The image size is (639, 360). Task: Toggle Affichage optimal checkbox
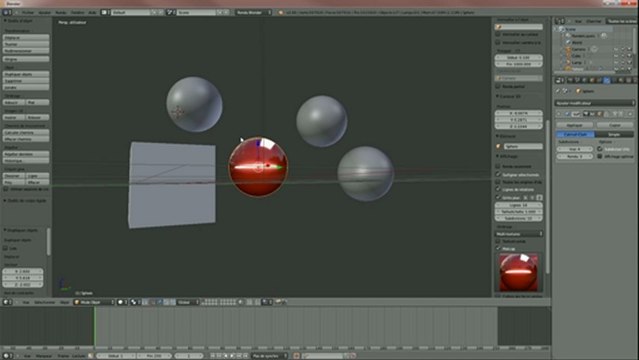pyautogui.click(x=600, y=156)
